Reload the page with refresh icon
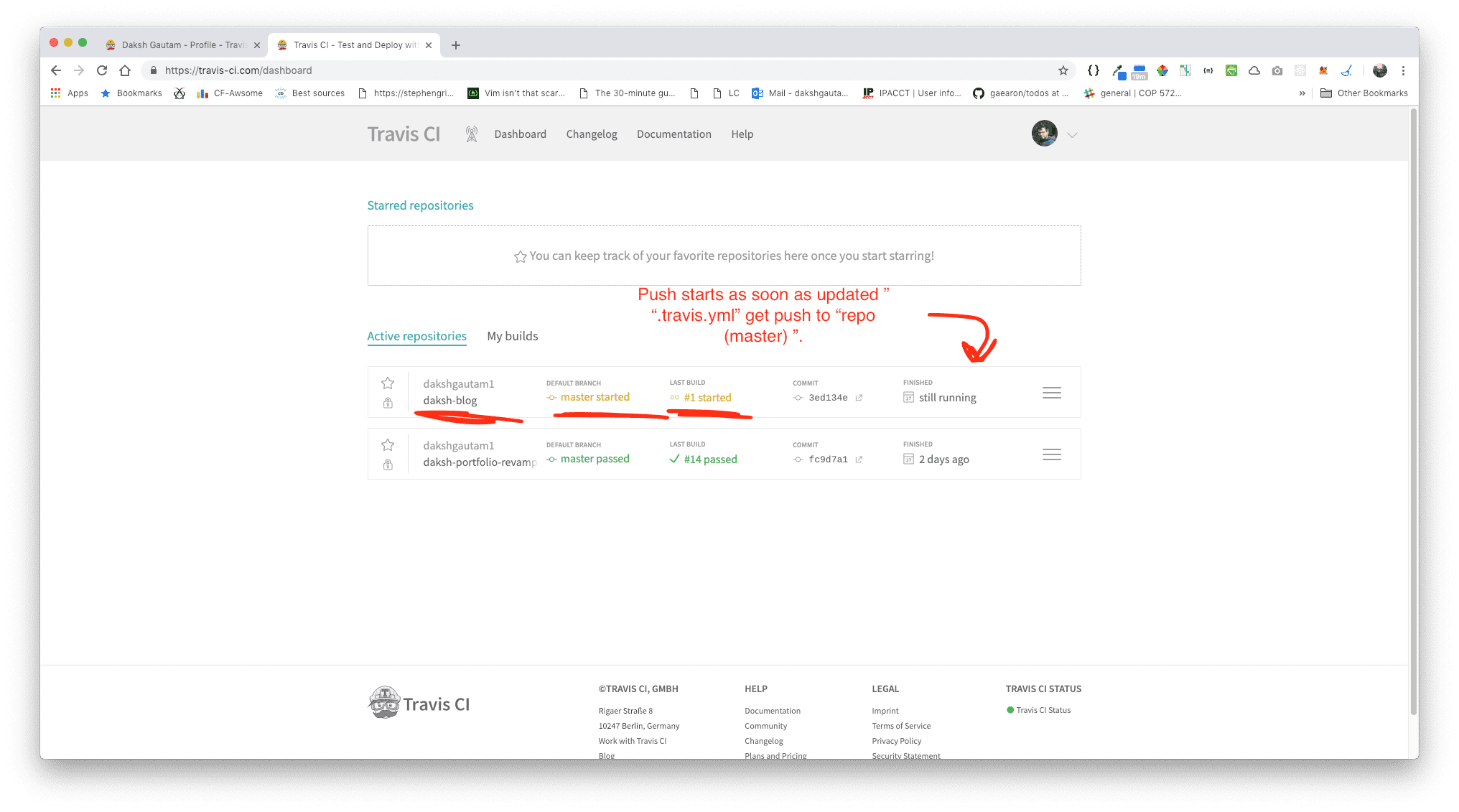The image size is (1459, 812). pos(102,70)
